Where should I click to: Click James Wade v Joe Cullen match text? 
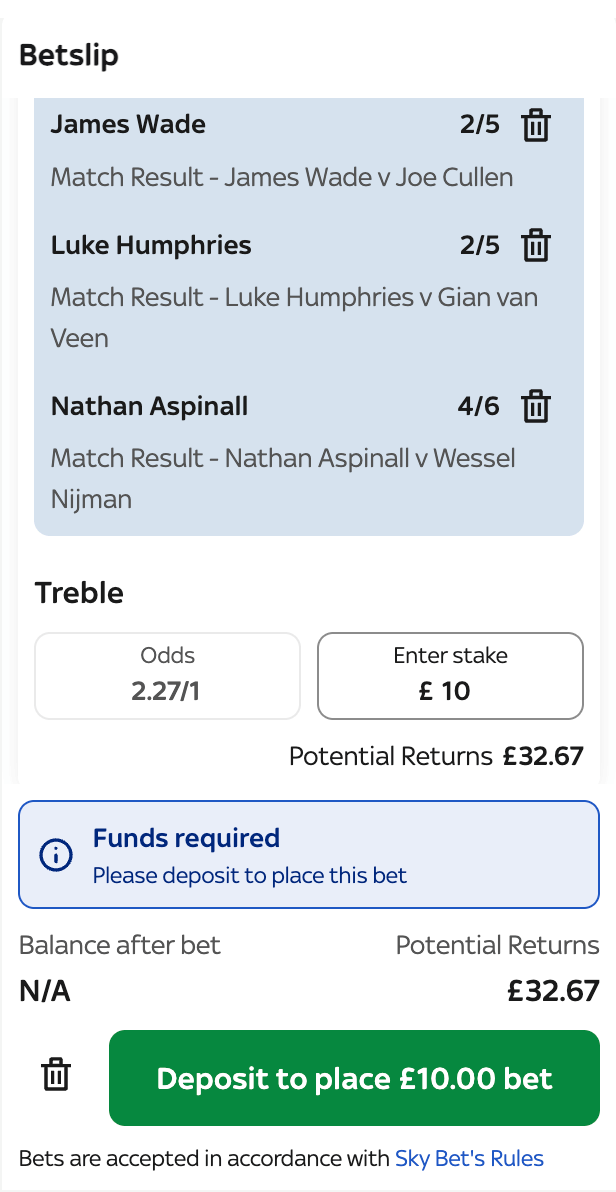pos(282,178)
